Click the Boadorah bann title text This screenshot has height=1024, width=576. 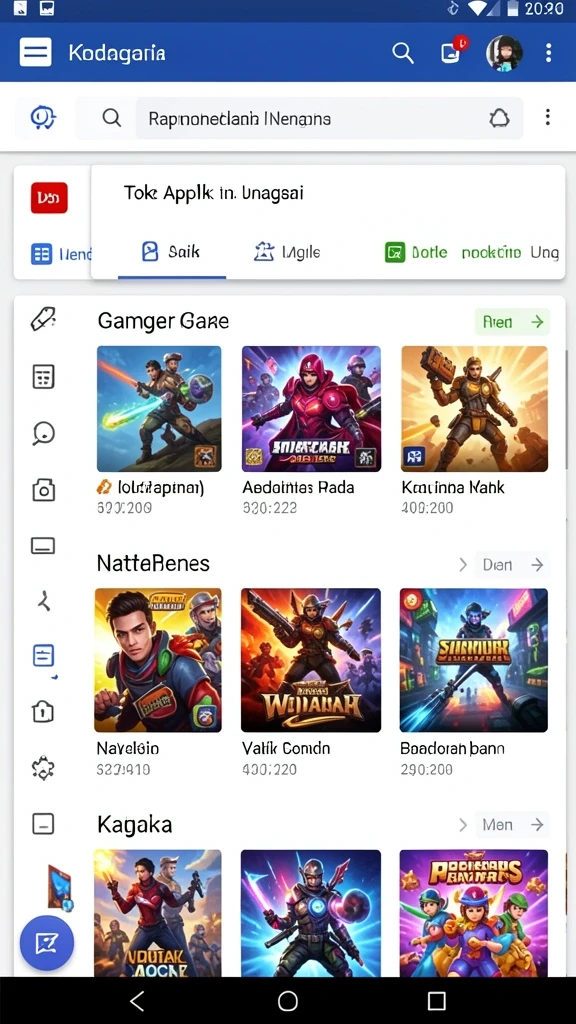[452, 748]
